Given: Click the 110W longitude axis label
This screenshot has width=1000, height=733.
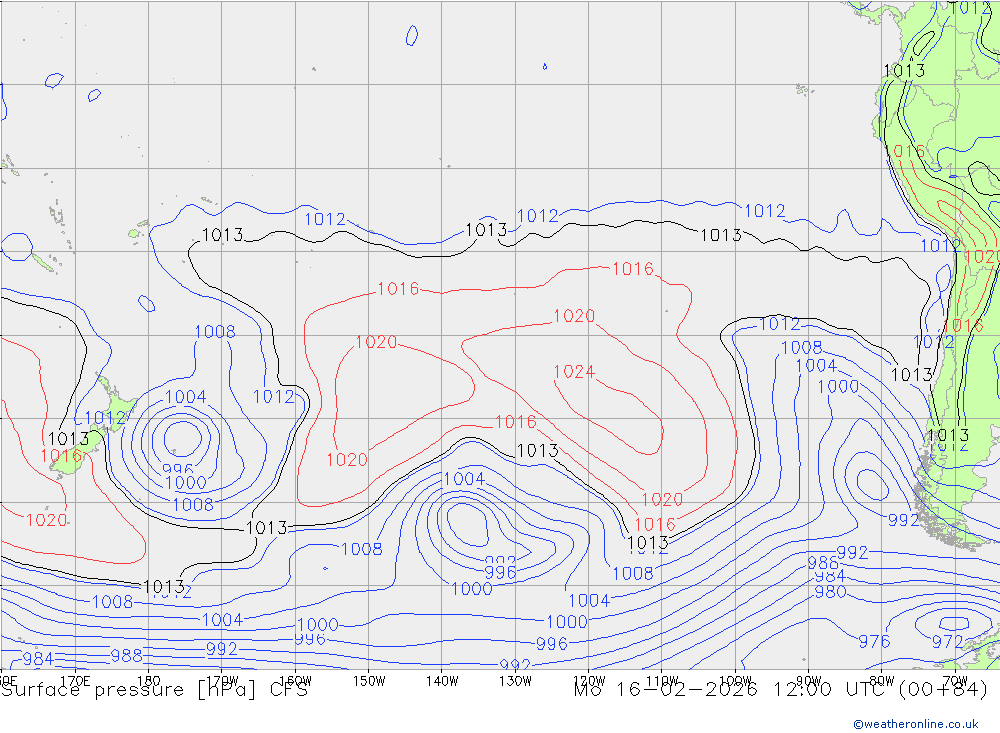Looking at the screenshot, I should click(661, 680).
